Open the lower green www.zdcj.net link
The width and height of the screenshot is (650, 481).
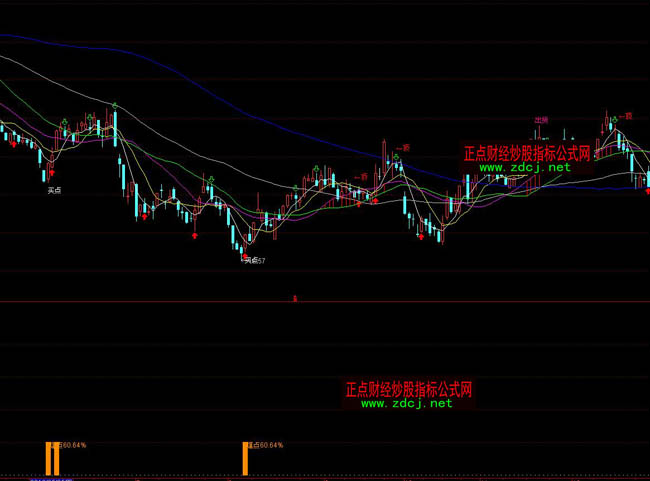[x=406, y=403]
